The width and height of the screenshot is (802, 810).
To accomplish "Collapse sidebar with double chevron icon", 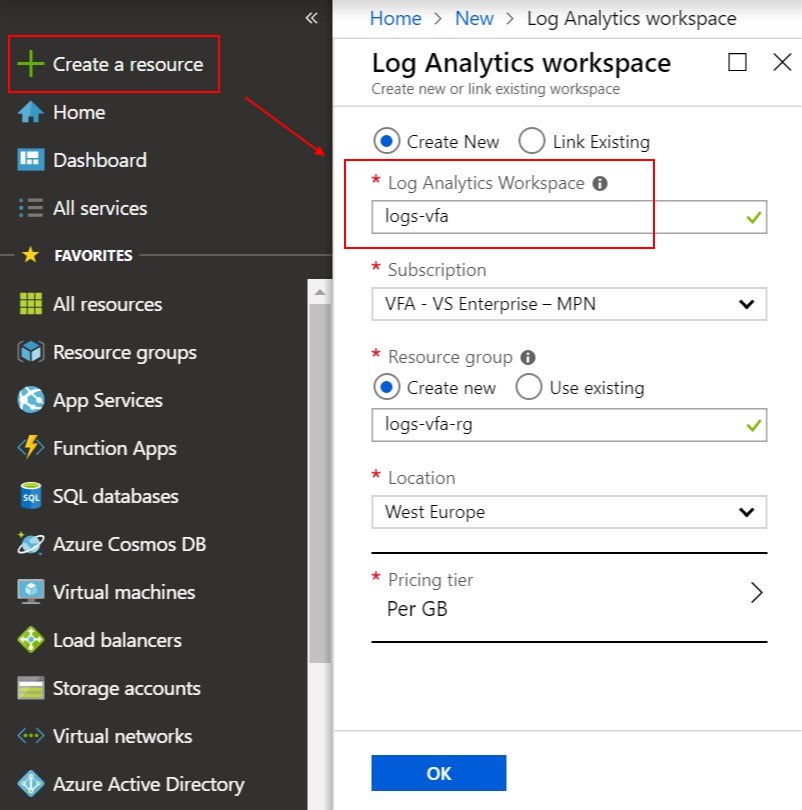I will click(311, 18).
